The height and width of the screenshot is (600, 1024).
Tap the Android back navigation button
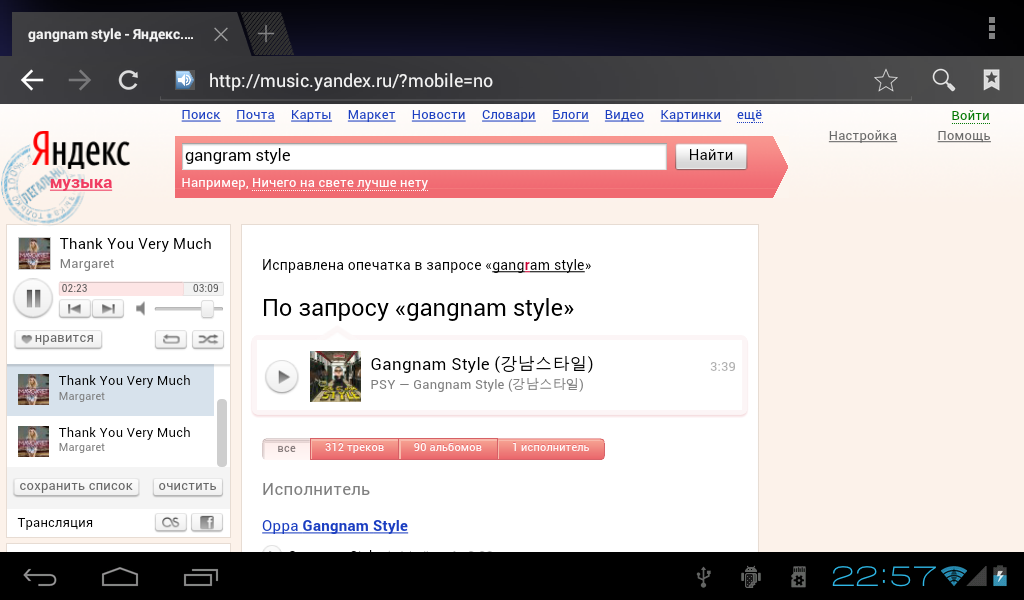click(40, 576)
